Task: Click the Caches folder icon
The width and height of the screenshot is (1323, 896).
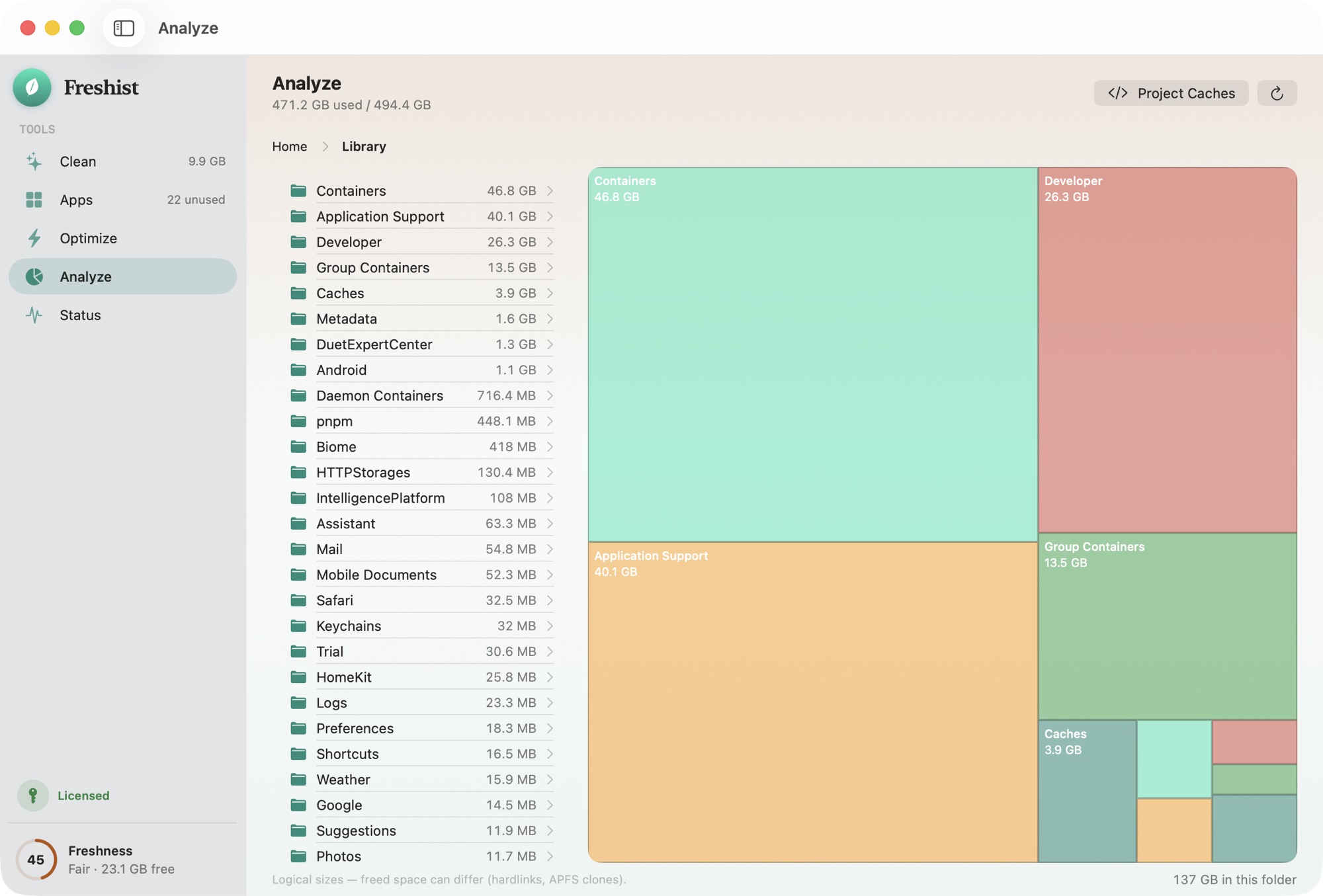Action: click(298, 293)
